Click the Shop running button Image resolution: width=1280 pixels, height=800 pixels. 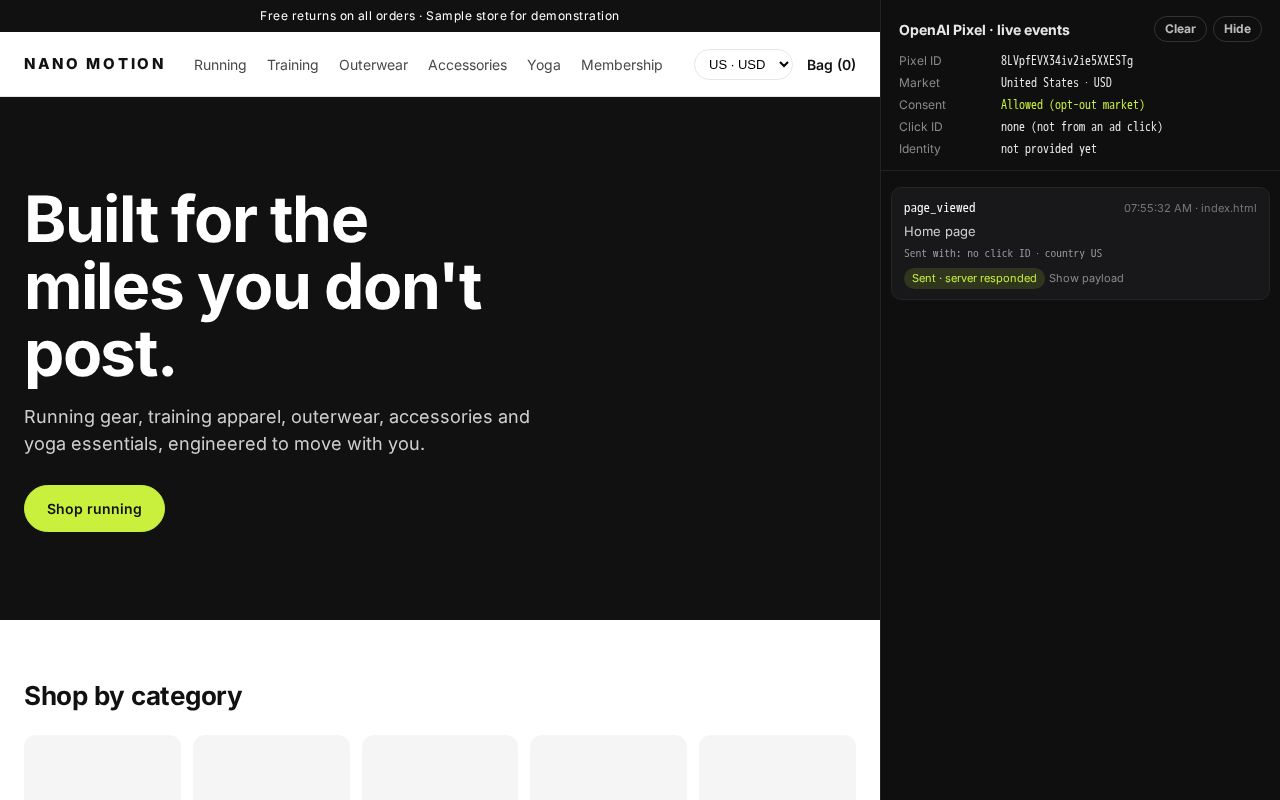pos(94,508)
